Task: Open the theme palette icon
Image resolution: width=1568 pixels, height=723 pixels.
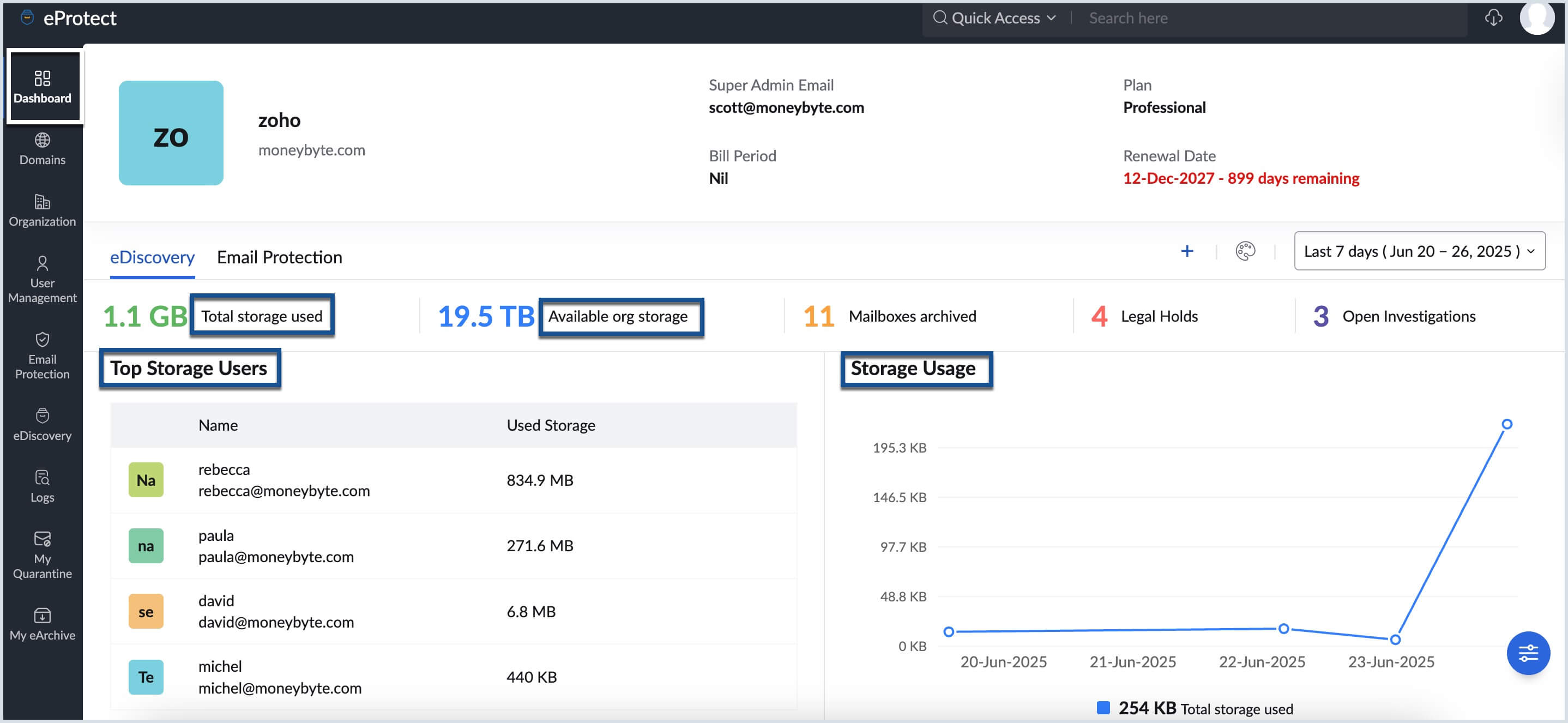Action: pos(1245,251)
